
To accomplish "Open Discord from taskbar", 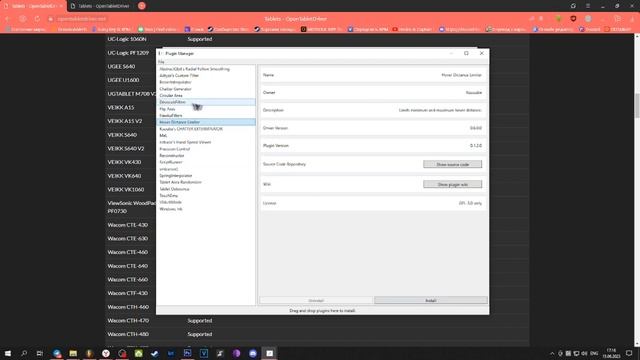I will [253, 353].
